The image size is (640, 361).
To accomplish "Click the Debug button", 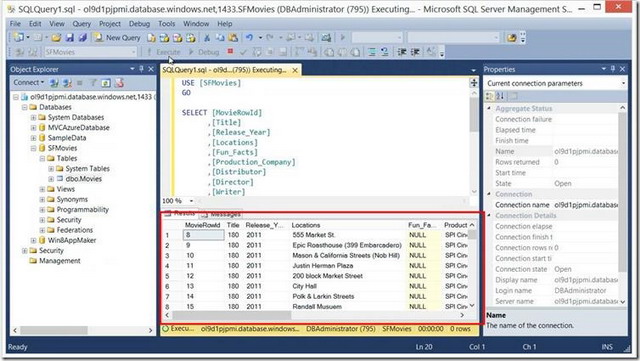I will tap(204, 52).
